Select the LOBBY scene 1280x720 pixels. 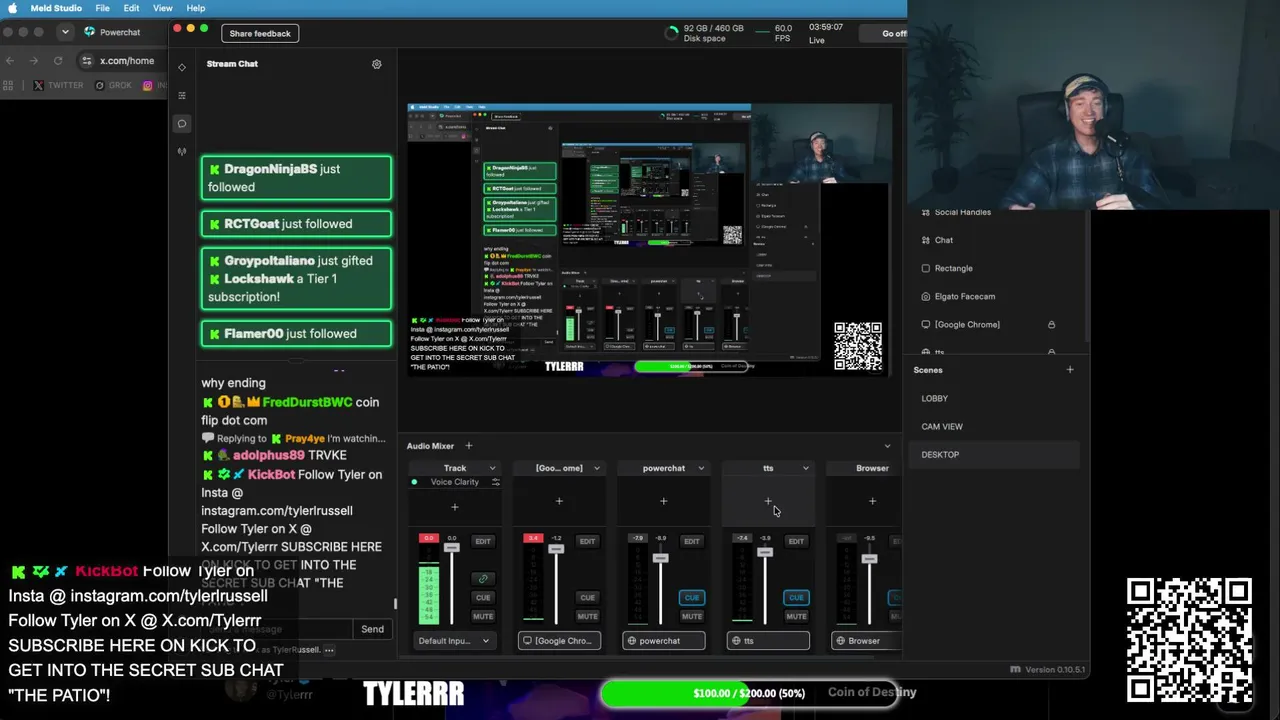click(994, 399)
